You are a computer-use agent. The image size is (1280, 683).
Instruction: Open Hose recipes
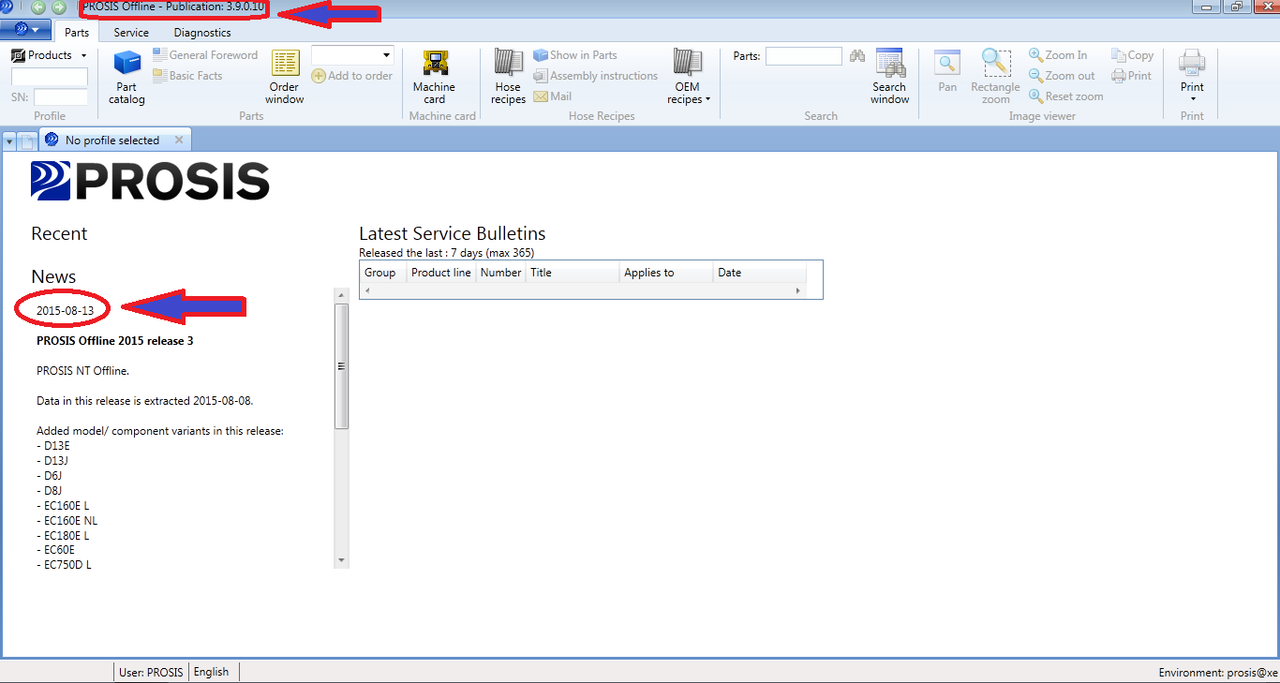(x=508, y=77)
